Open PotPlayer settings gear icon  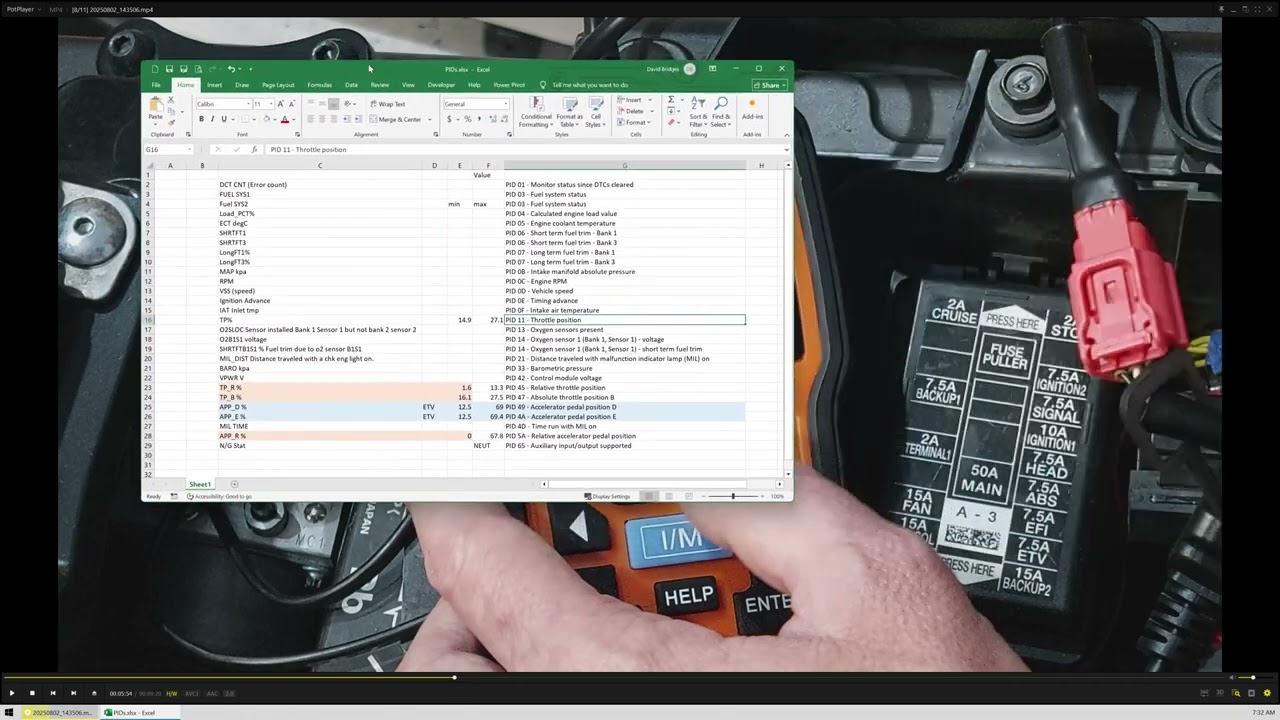(x=1266, y=693)
